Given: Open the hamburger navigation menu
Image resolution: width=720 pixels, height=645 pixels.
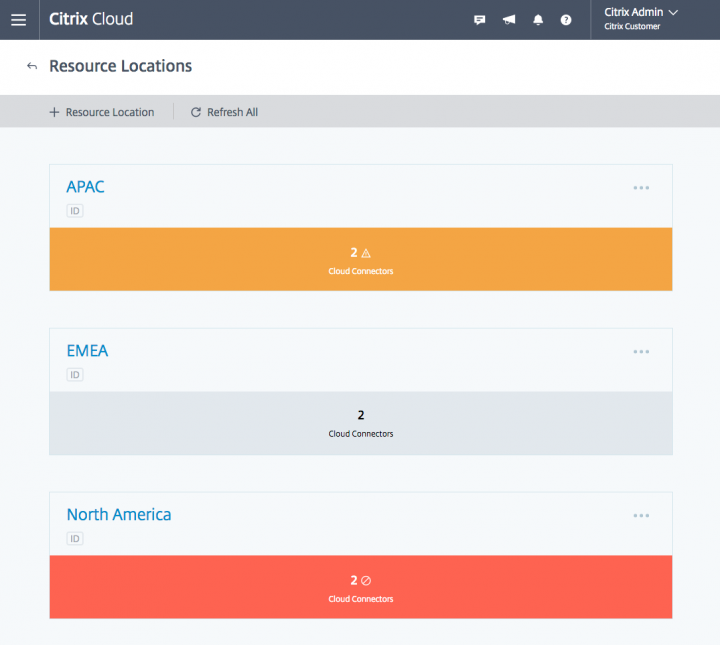Looking at the screenshot, I should coord(18,20).
